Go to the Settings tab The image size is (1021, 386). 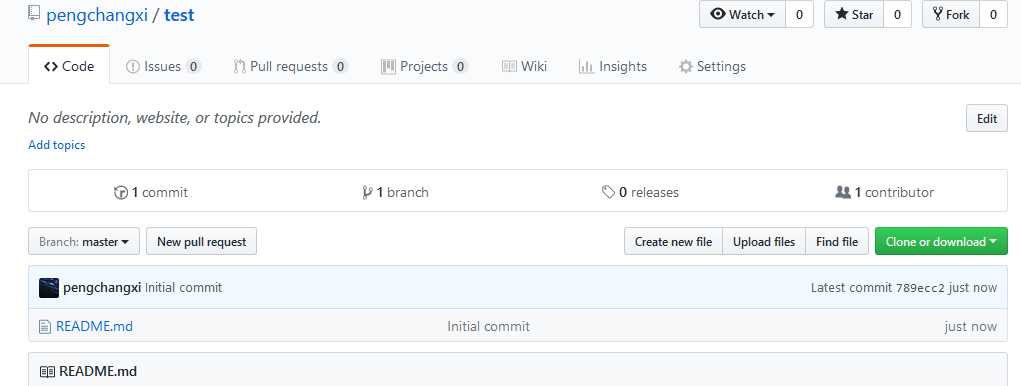click(x=712, y=66)
